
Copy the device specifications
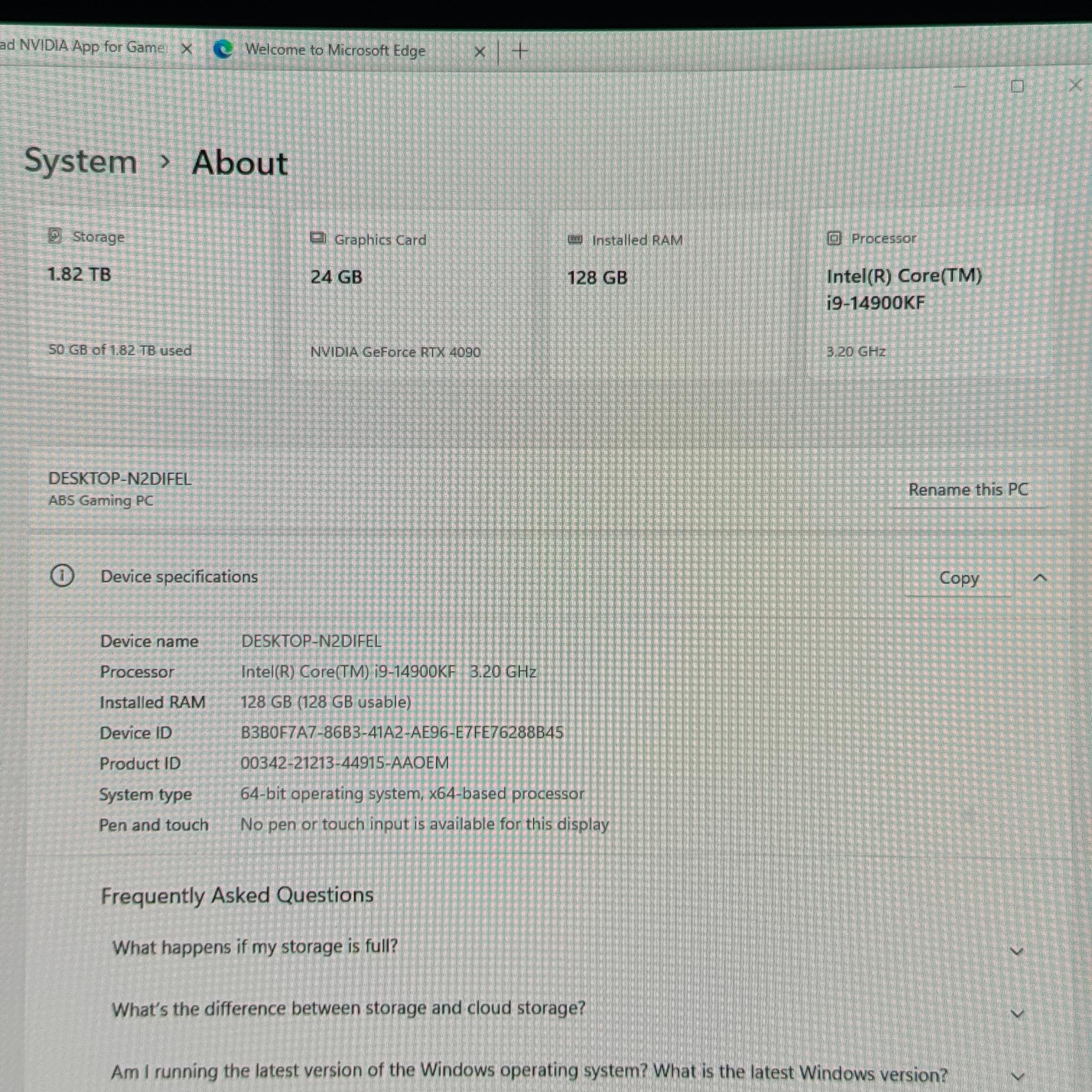[x=959, y=577]
